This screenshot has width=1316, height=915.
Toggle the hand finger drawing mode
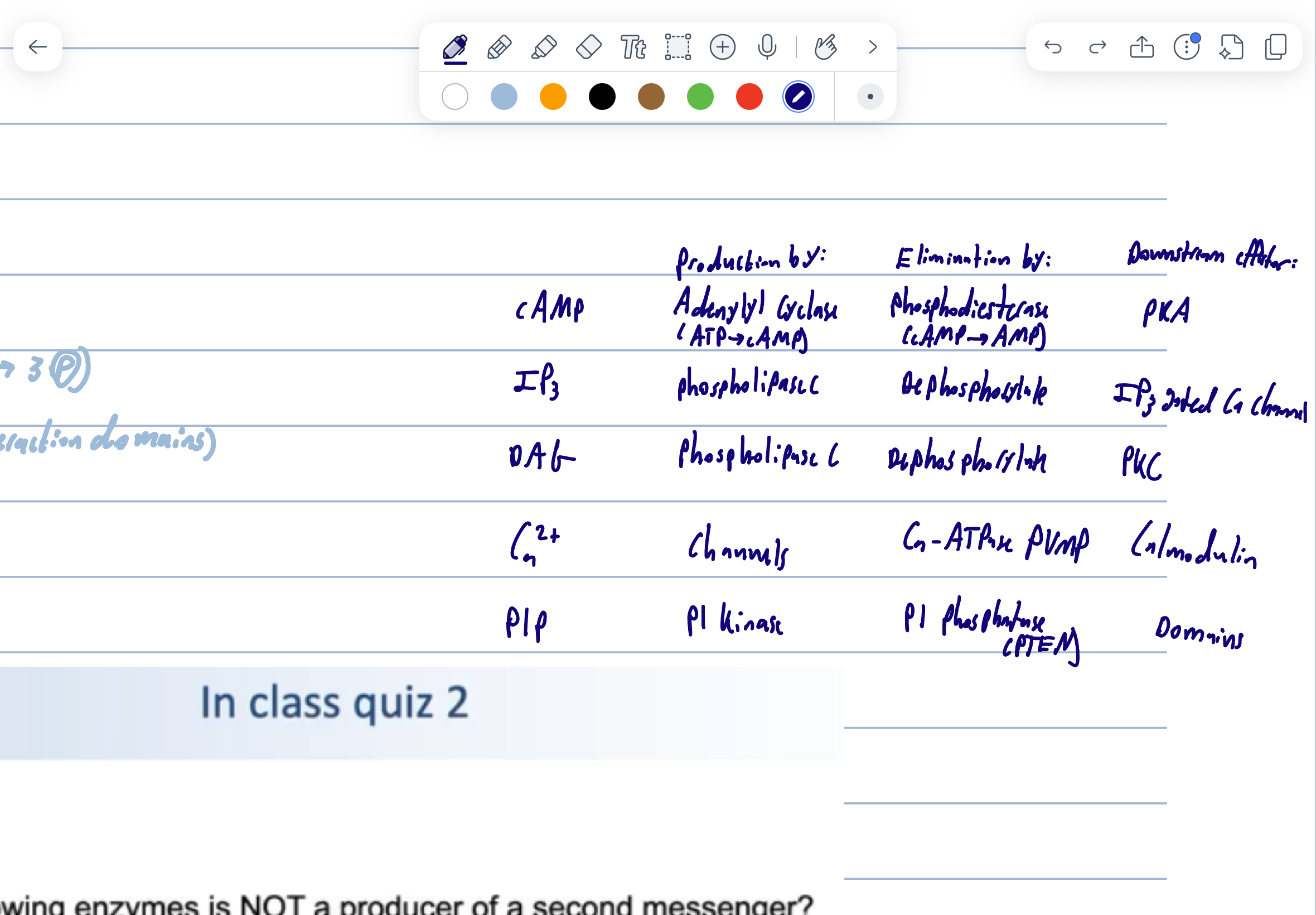[826, 47]
